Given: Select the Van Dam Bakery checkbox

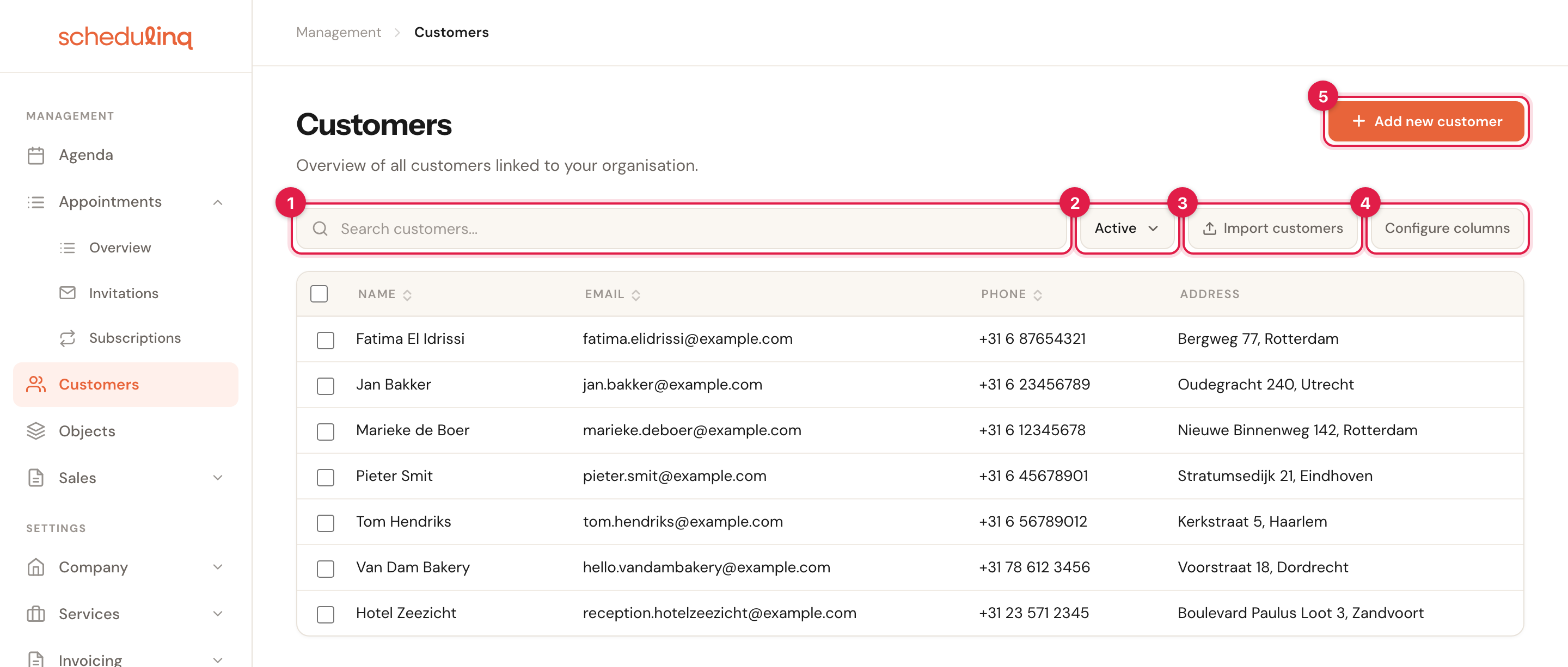Looking at the screenshot, I should (326, 569).
